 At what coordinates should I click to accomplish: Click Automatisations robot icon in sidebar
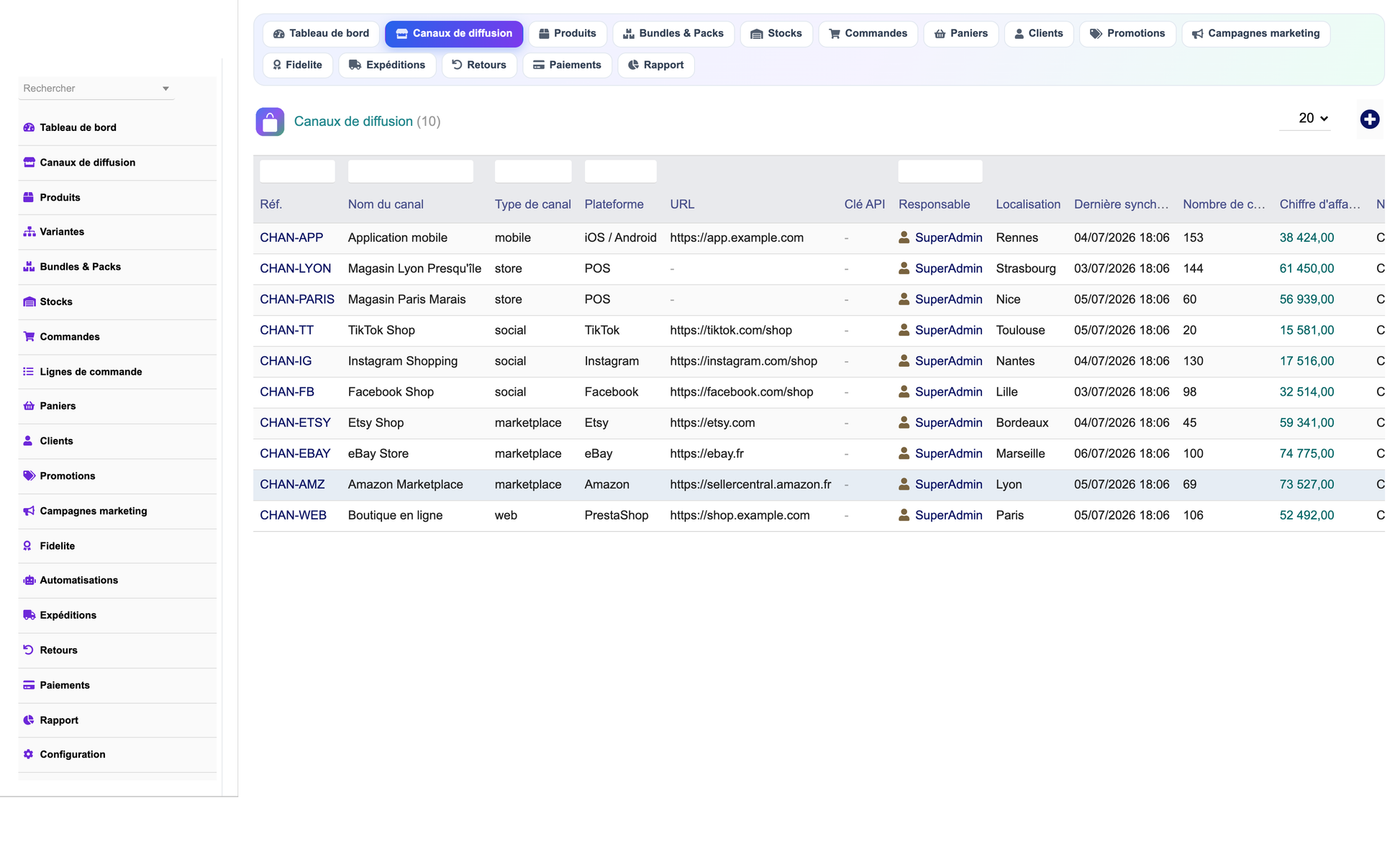tap(29, 580)
